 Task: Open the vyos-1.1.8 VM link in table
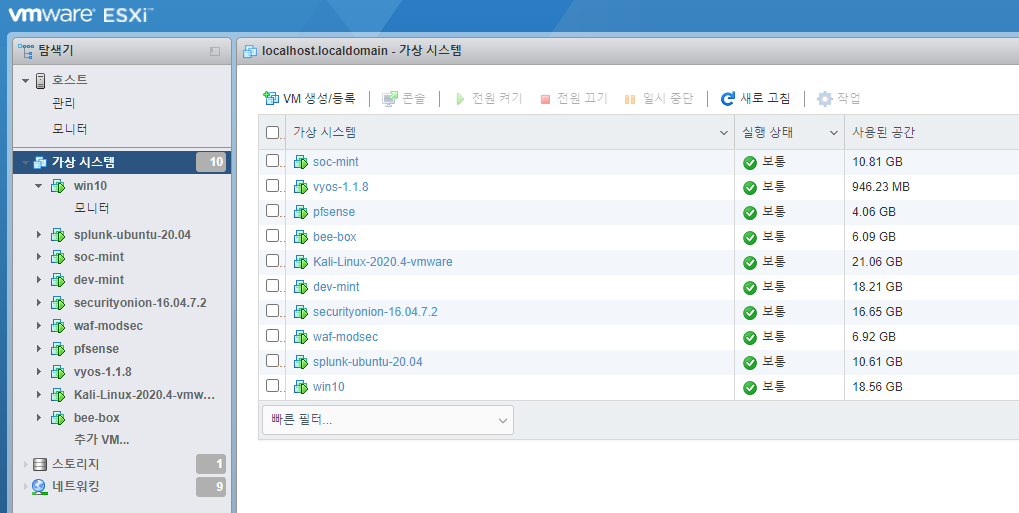tap(341, 187)
